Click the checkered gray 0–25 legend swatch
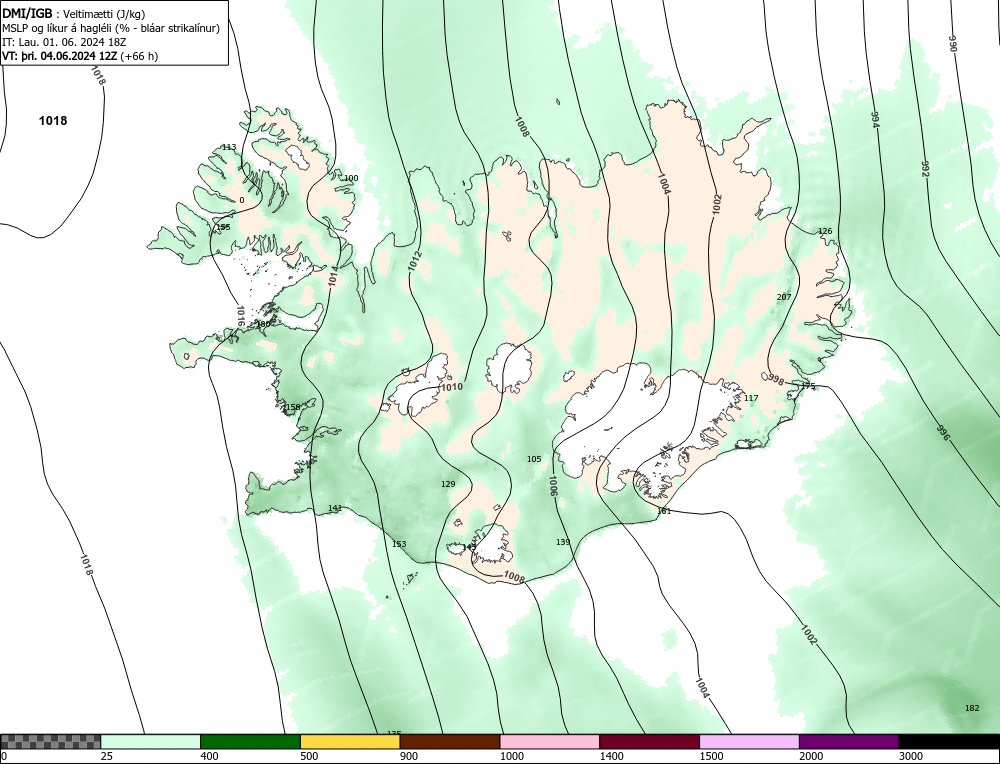The width and height of the screenshot is (1000, 764). point(50,742)
